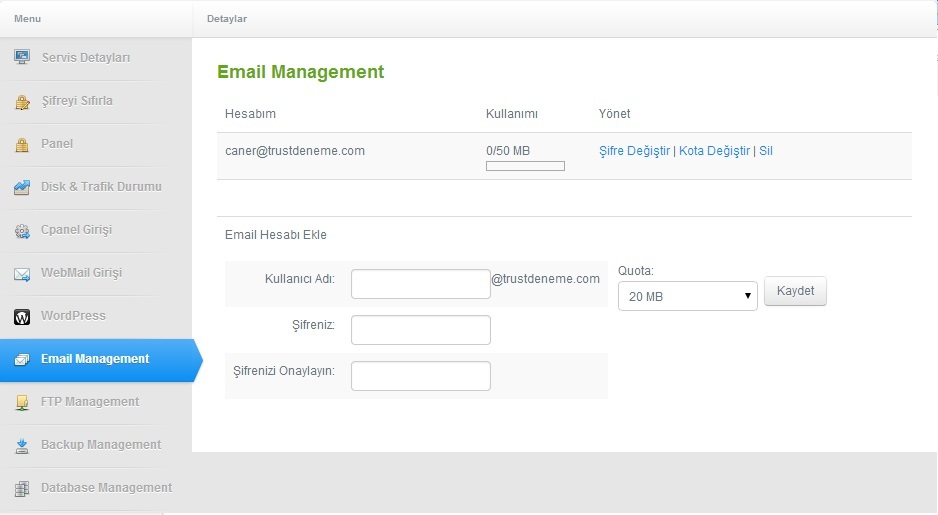The width and height of the screenshot is (938, 515).
Task: Click the Servis Detayları monitor icon
Action: (22, 57)
